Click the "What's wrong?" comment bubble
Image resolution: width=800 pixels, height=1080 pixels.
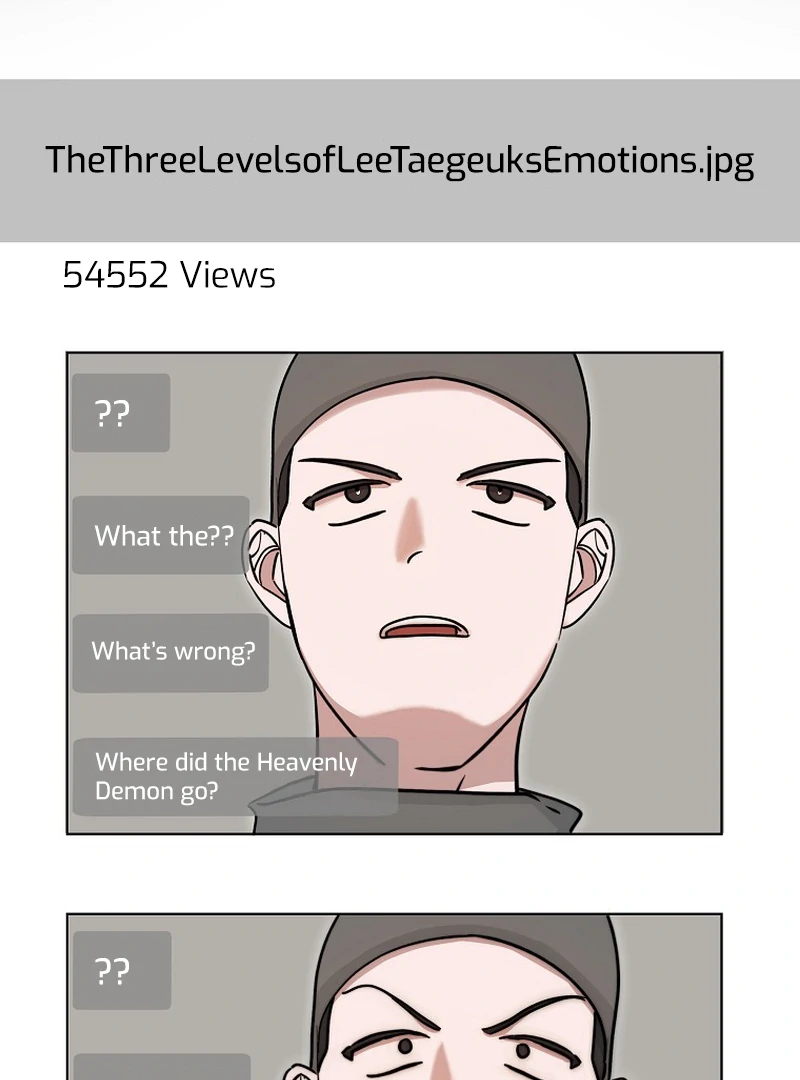[170, 652]
